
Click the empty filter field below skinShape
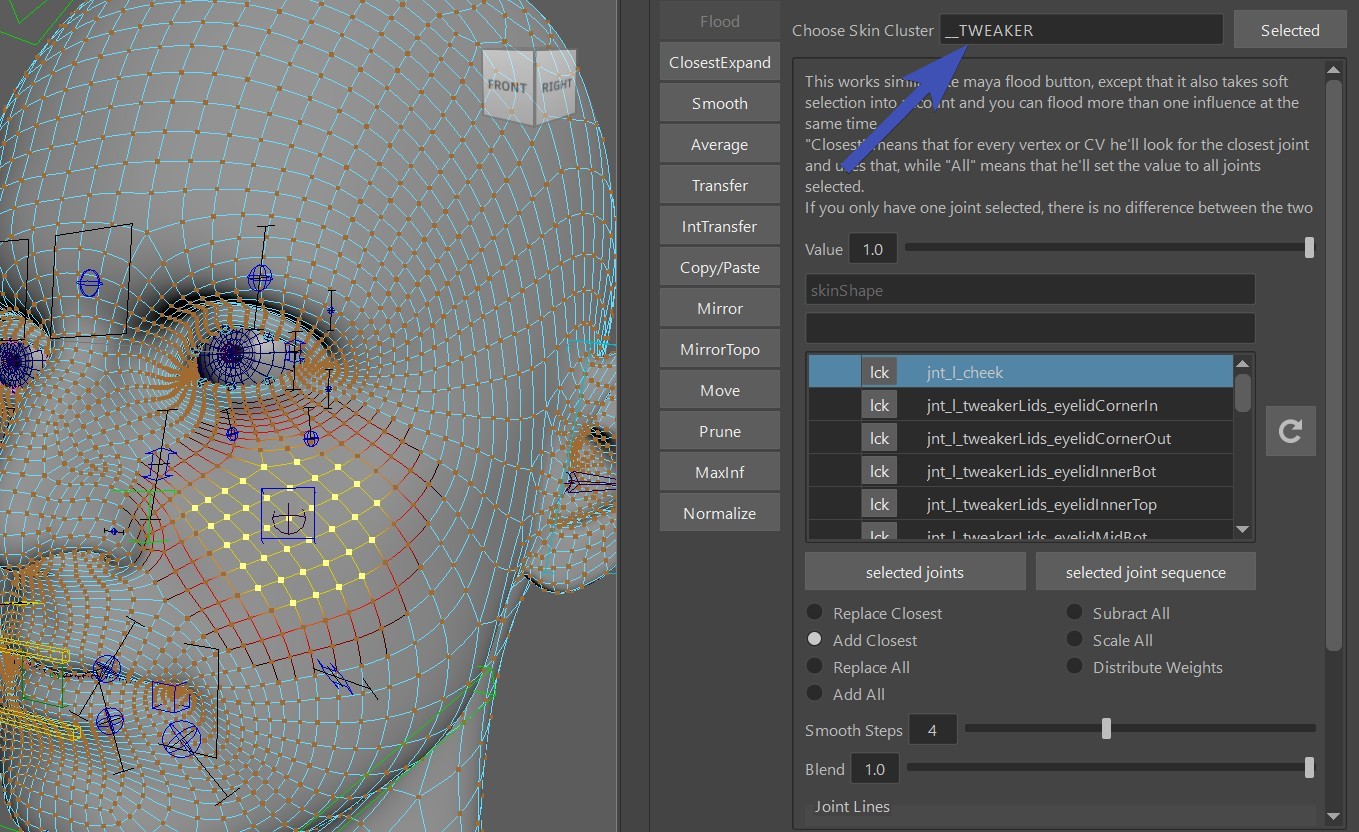[1030, 328]
